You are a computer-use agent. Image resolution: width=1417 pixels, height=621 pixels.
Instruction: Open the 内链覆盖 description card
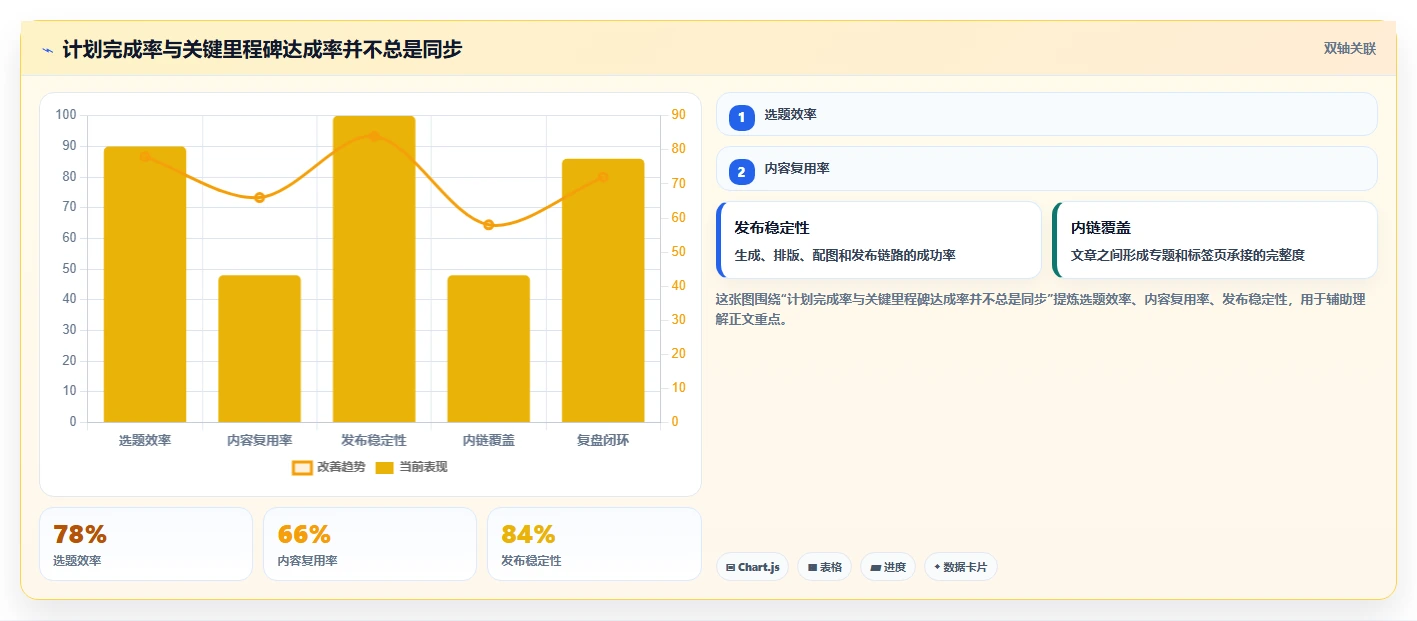point(1215,240)
